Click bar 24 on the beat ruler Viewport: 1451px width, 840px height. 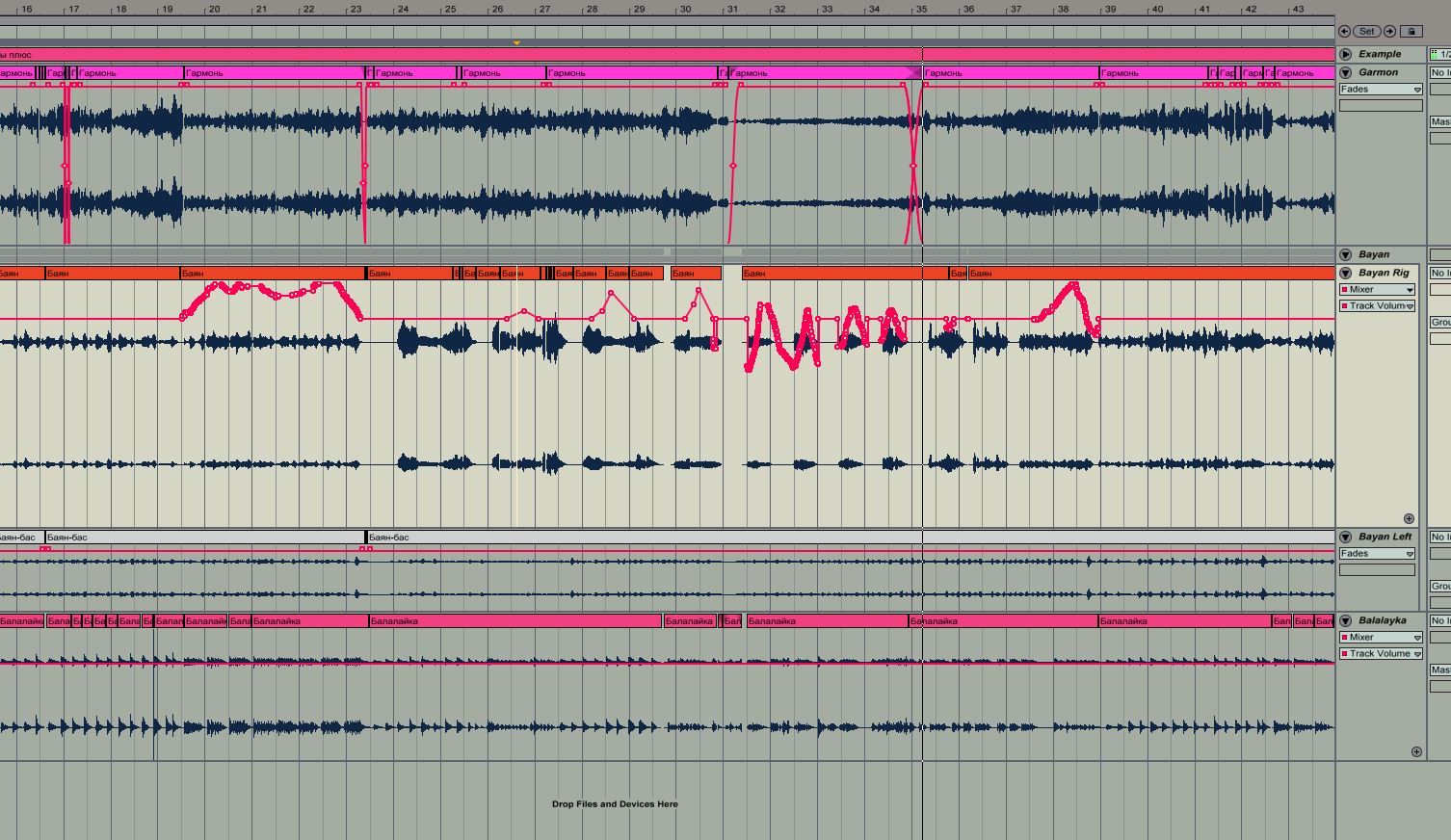(x=403, y=10)
